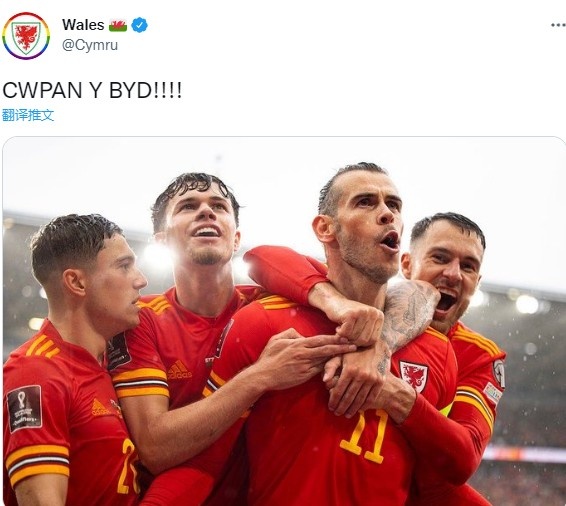
Task: Open the Wales display name link
Action: [x=83, y=25]
